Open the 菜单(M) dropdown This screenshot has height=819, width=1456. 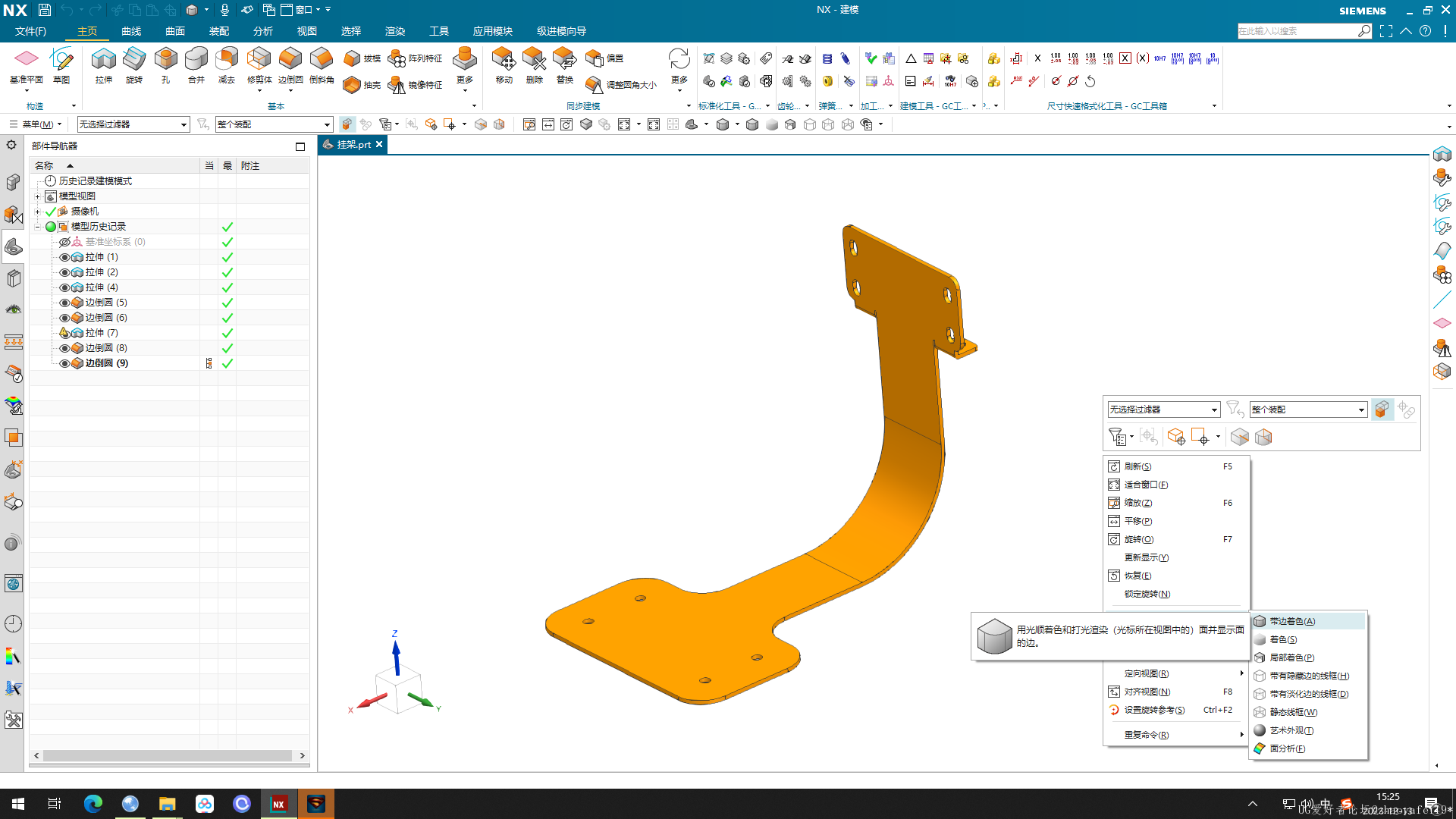pyautogui.click(x=36, y=124)
